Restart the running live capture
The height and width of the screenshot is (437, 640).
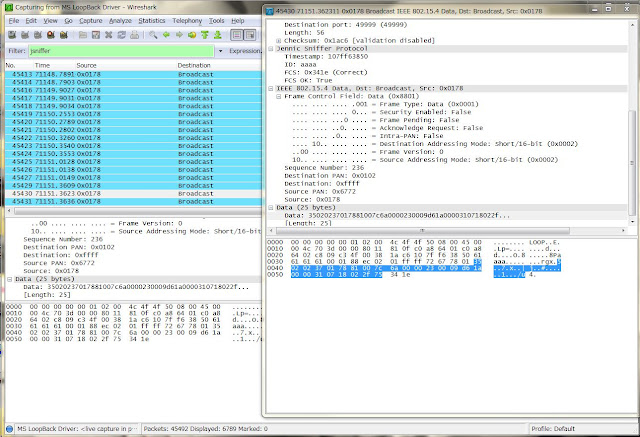64,35
